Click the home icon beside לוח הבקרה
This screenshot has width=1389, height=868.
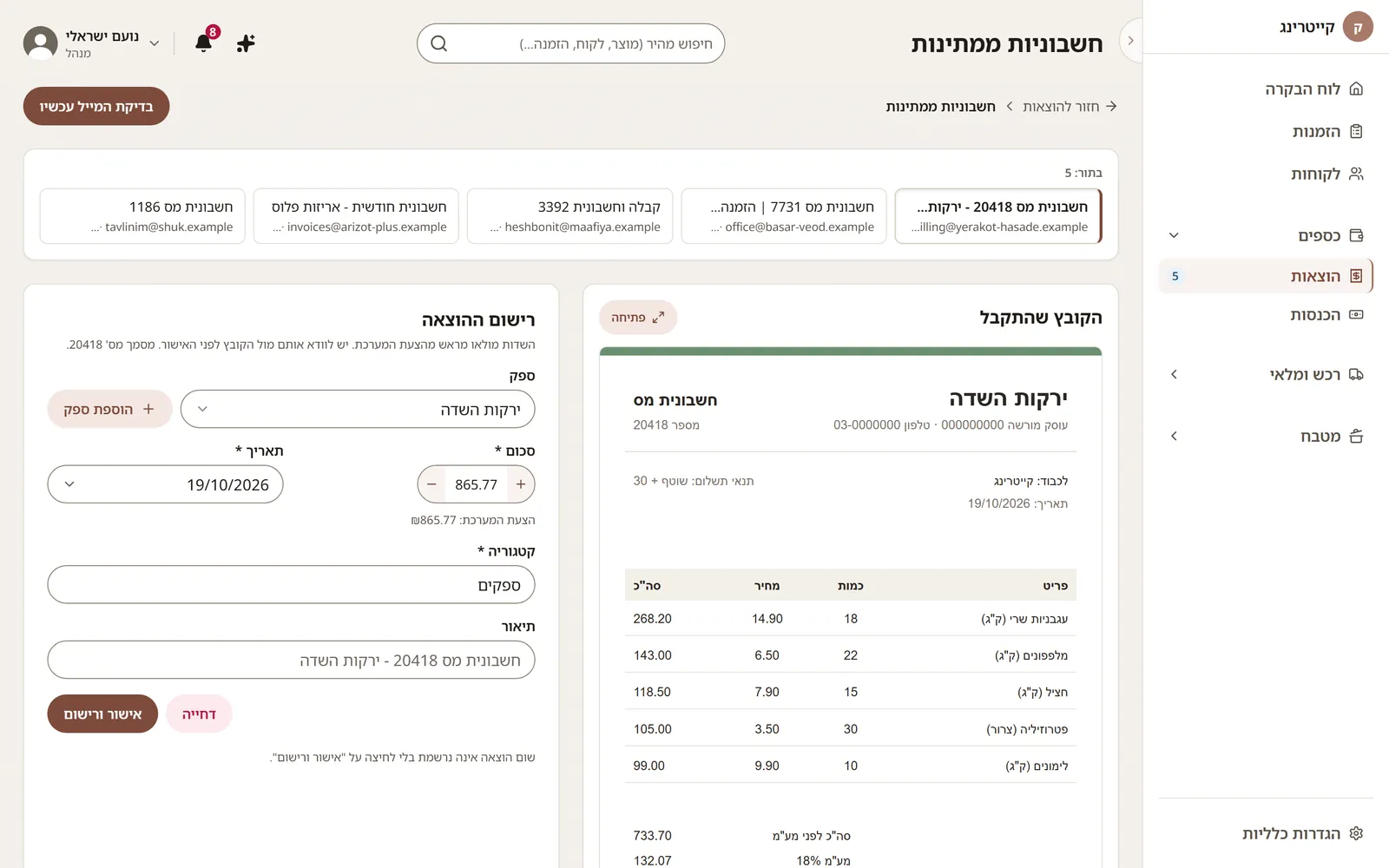tap(1356, 89)
